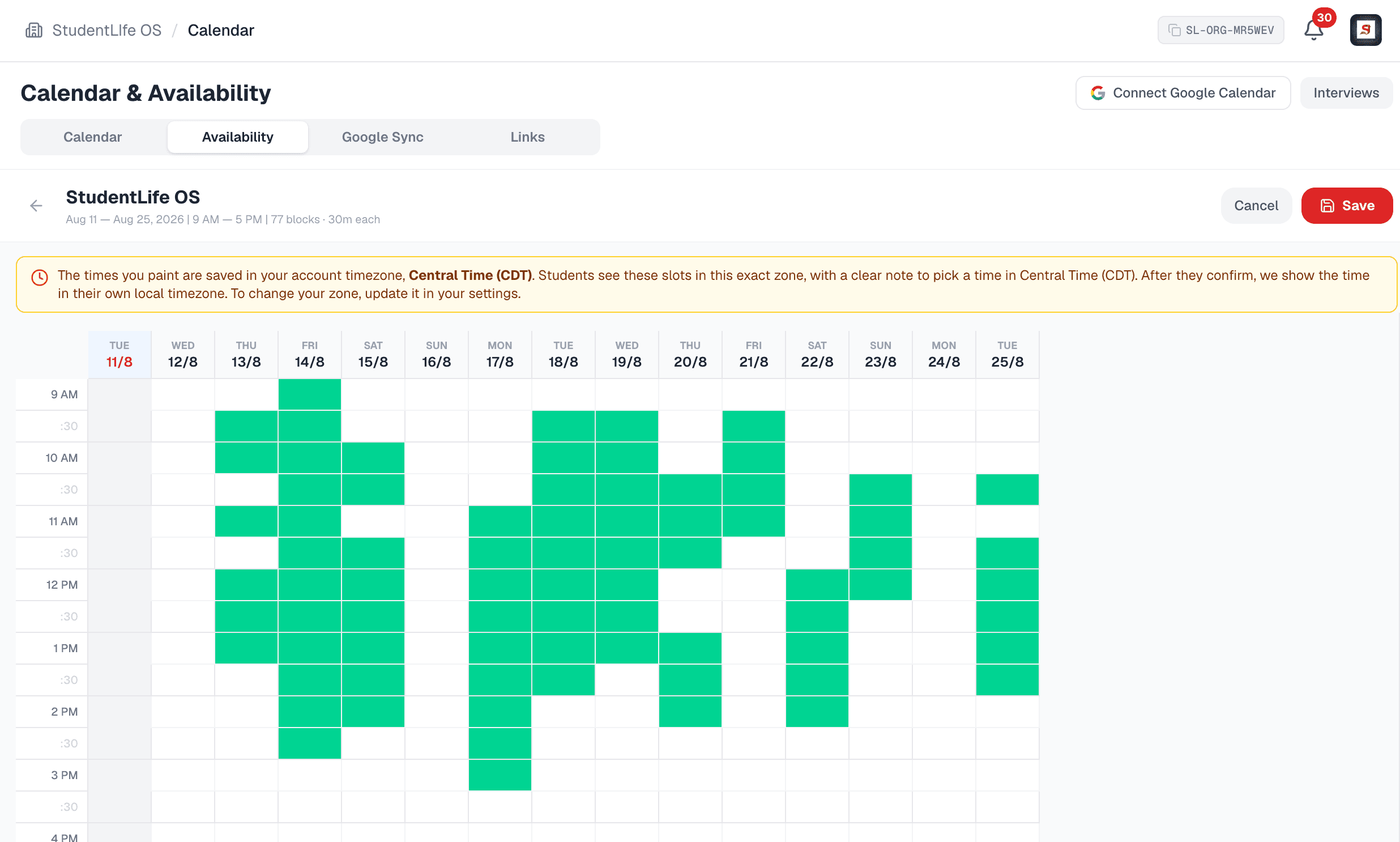This screenshot has height=842, width=1400.
Task: Click the Calendar & Availability heading
Action: (x=146, y=93)
